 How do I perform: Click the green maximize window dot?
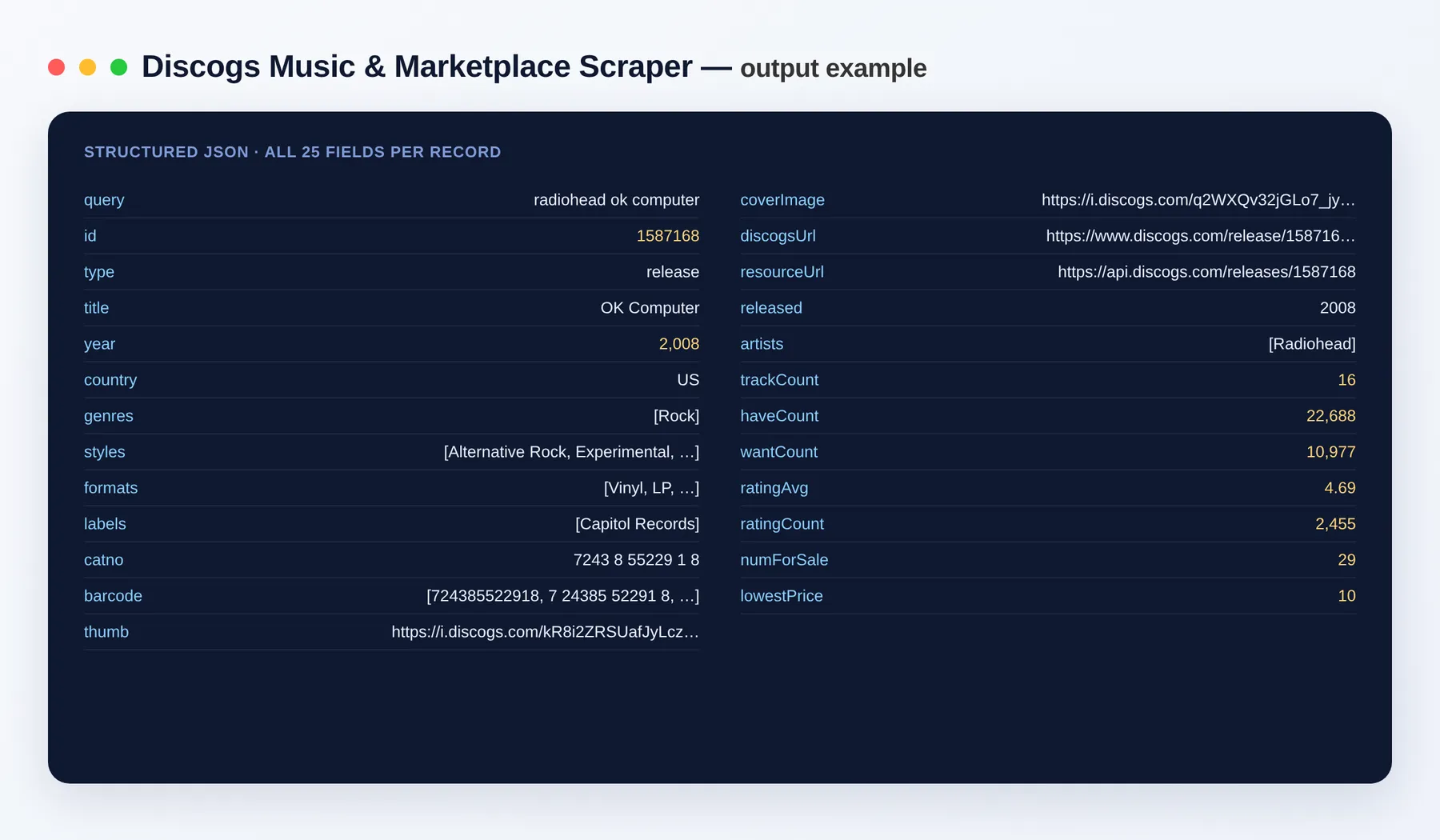pyautogui.click(x=118, y=67)
